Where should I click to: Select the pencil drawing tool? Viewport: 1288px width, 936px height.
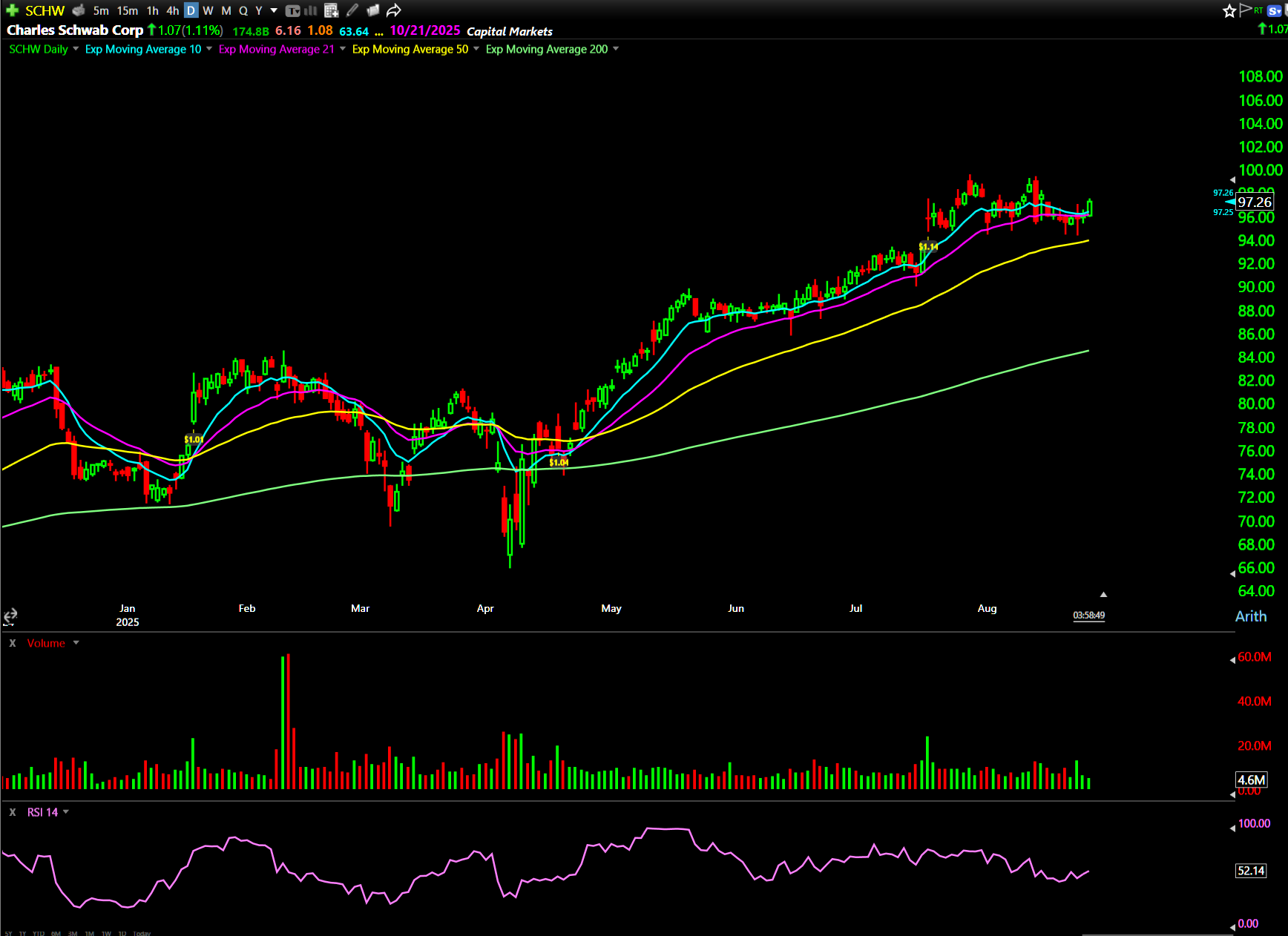[352, 10]
